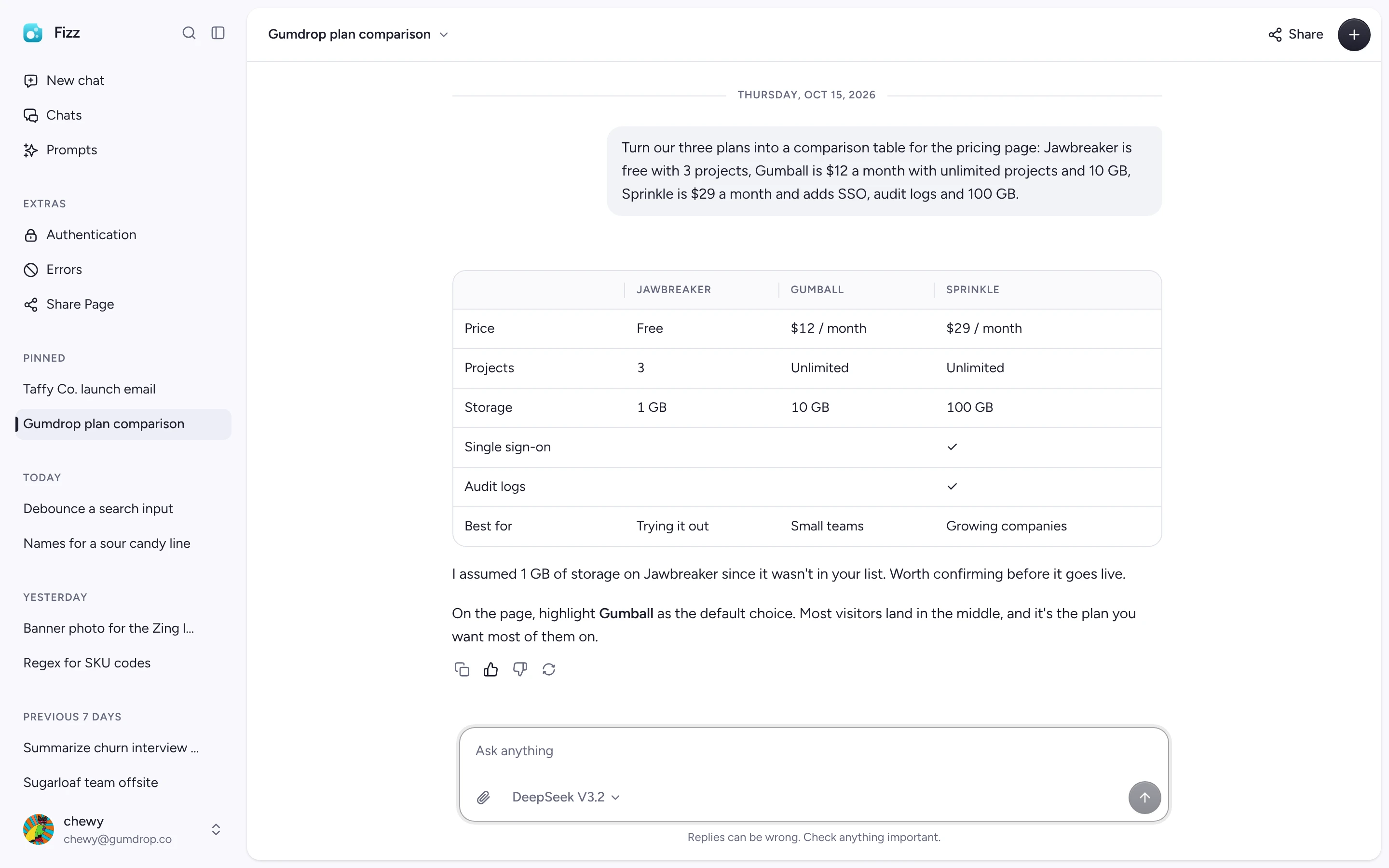Viewport: 1389px width, 868px height.
Task: Give the reply a thumbs down
Action: (520, 669)
